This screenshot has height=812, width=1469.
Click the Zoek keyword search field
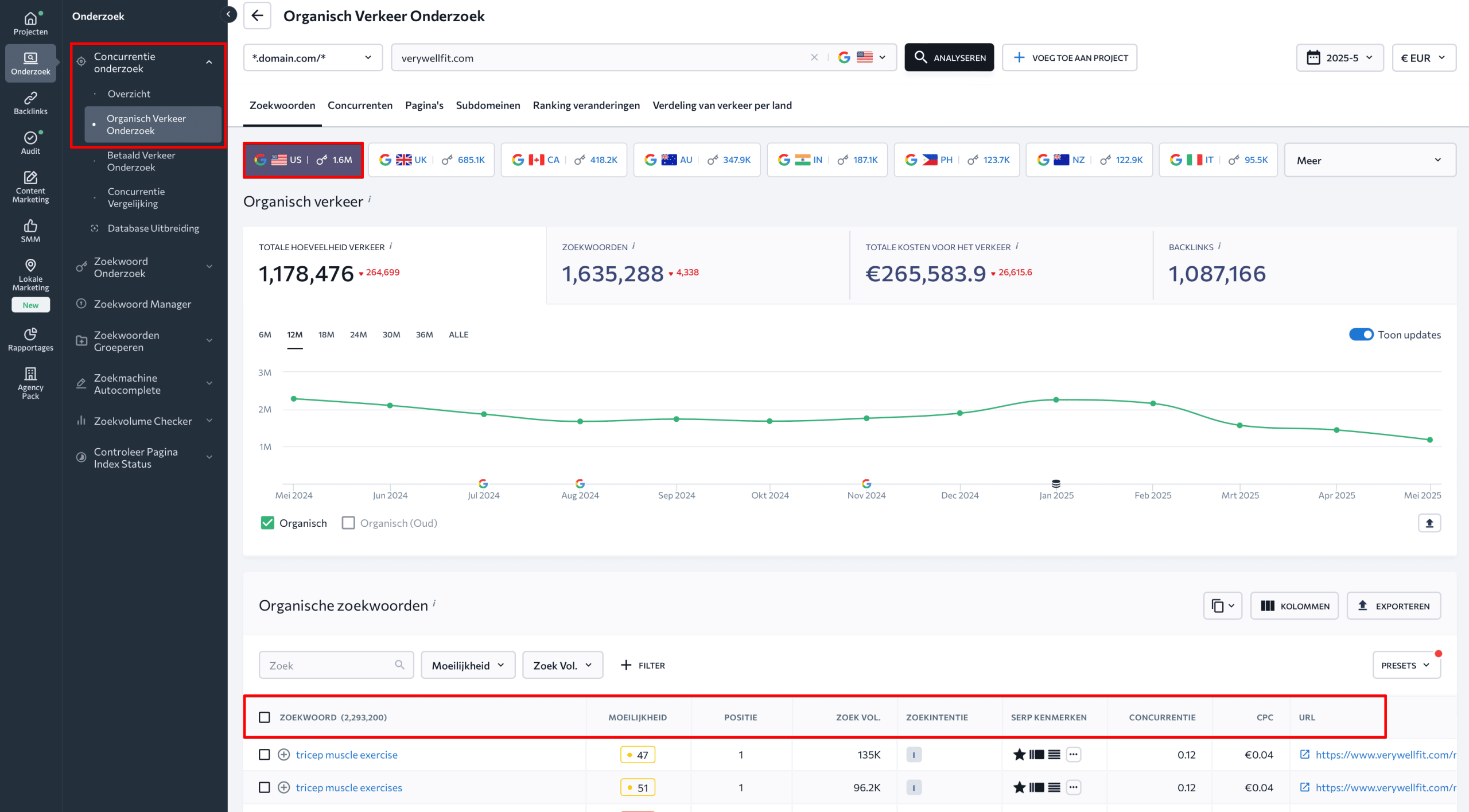tap(336, 665)
